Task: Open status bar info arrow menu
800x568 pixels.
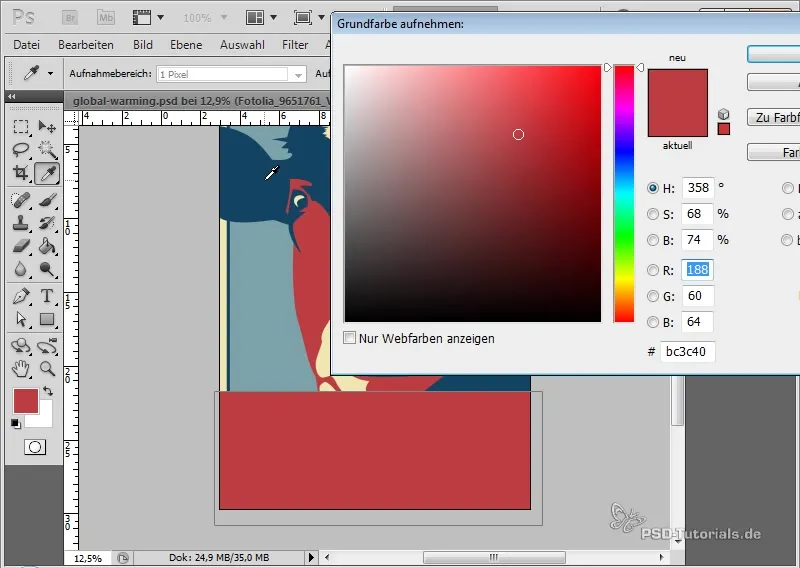Action: click(311, 557)
